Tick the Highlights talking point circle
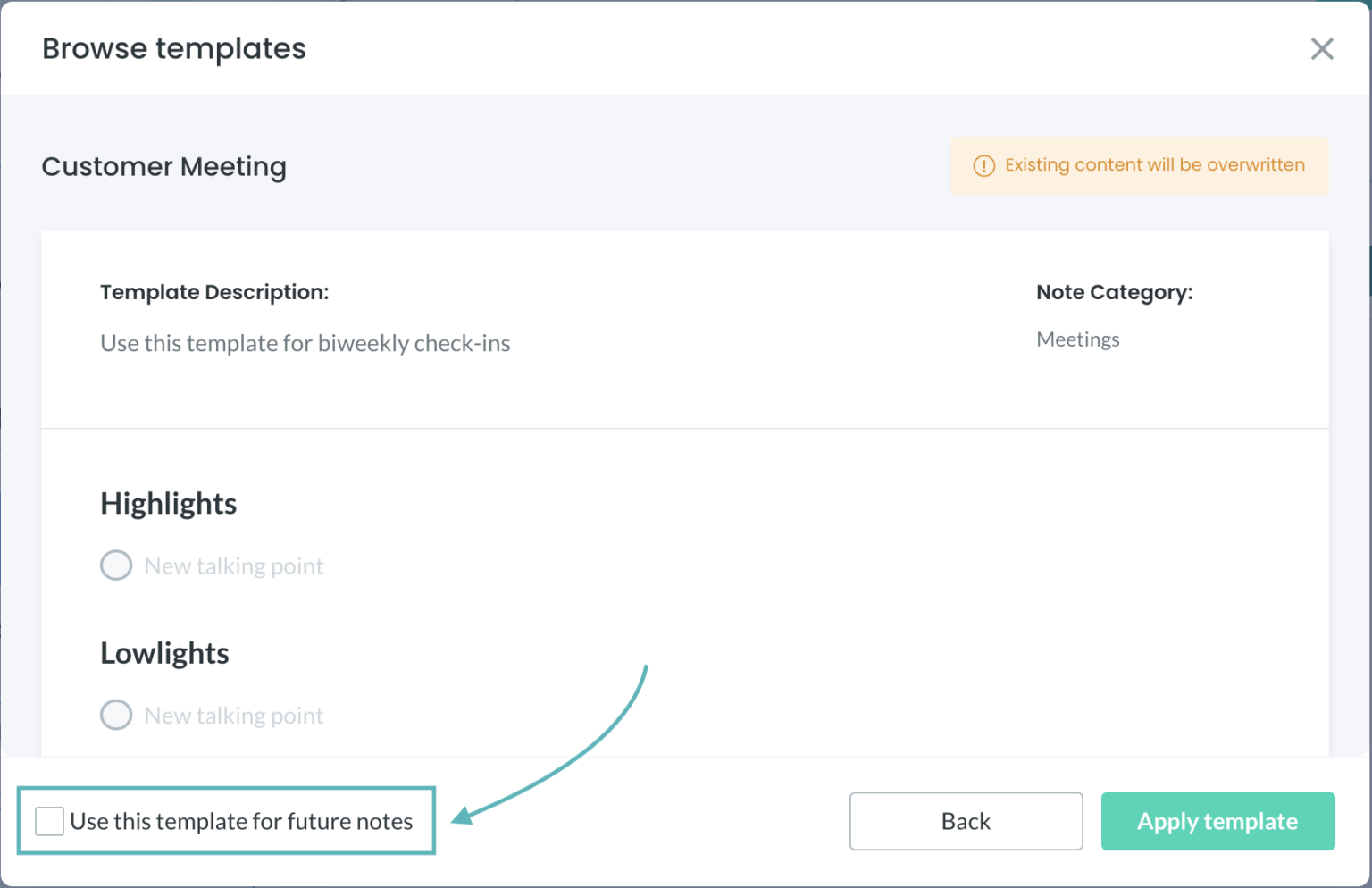 point(116,565)
